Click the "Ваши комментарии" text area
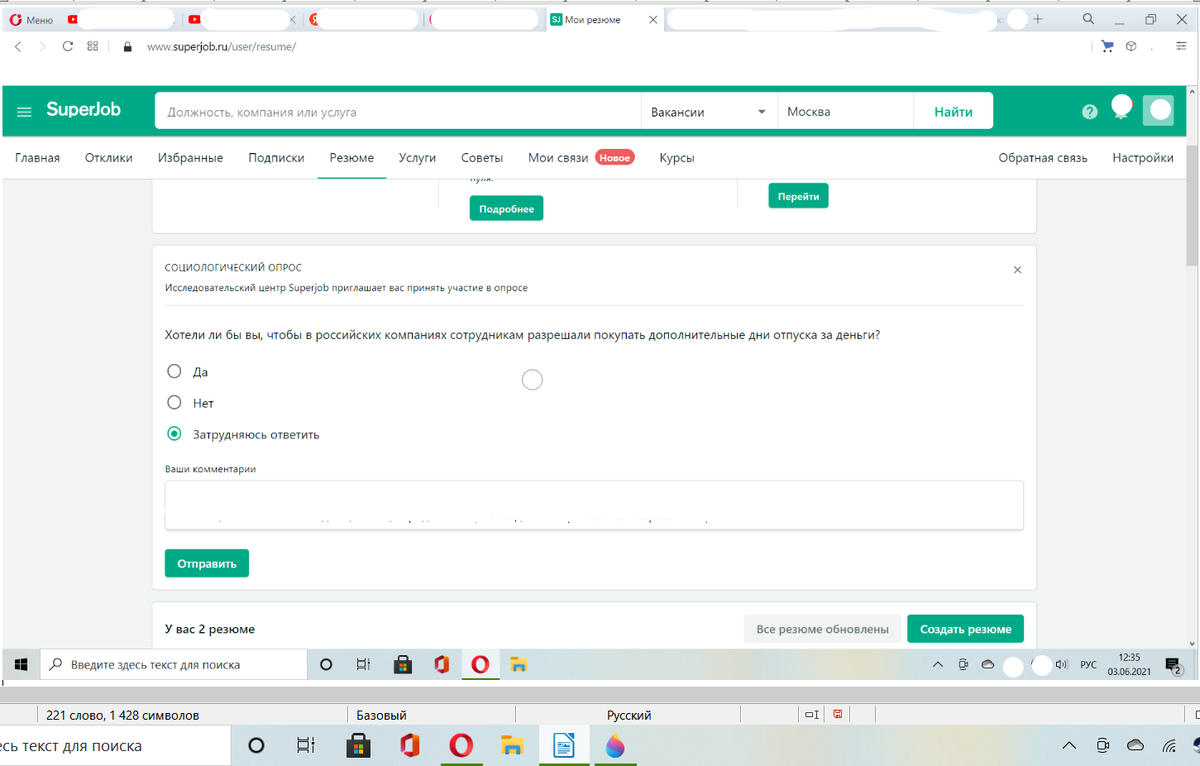Viewport: 1200px width, 766px height. (594, 505)
